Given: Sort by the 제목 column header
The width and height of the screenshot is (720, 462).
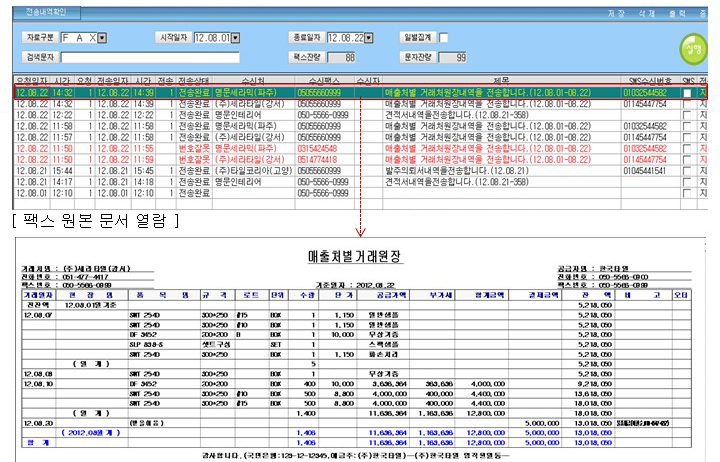Looking at the screenshot, I should point(501,81).
